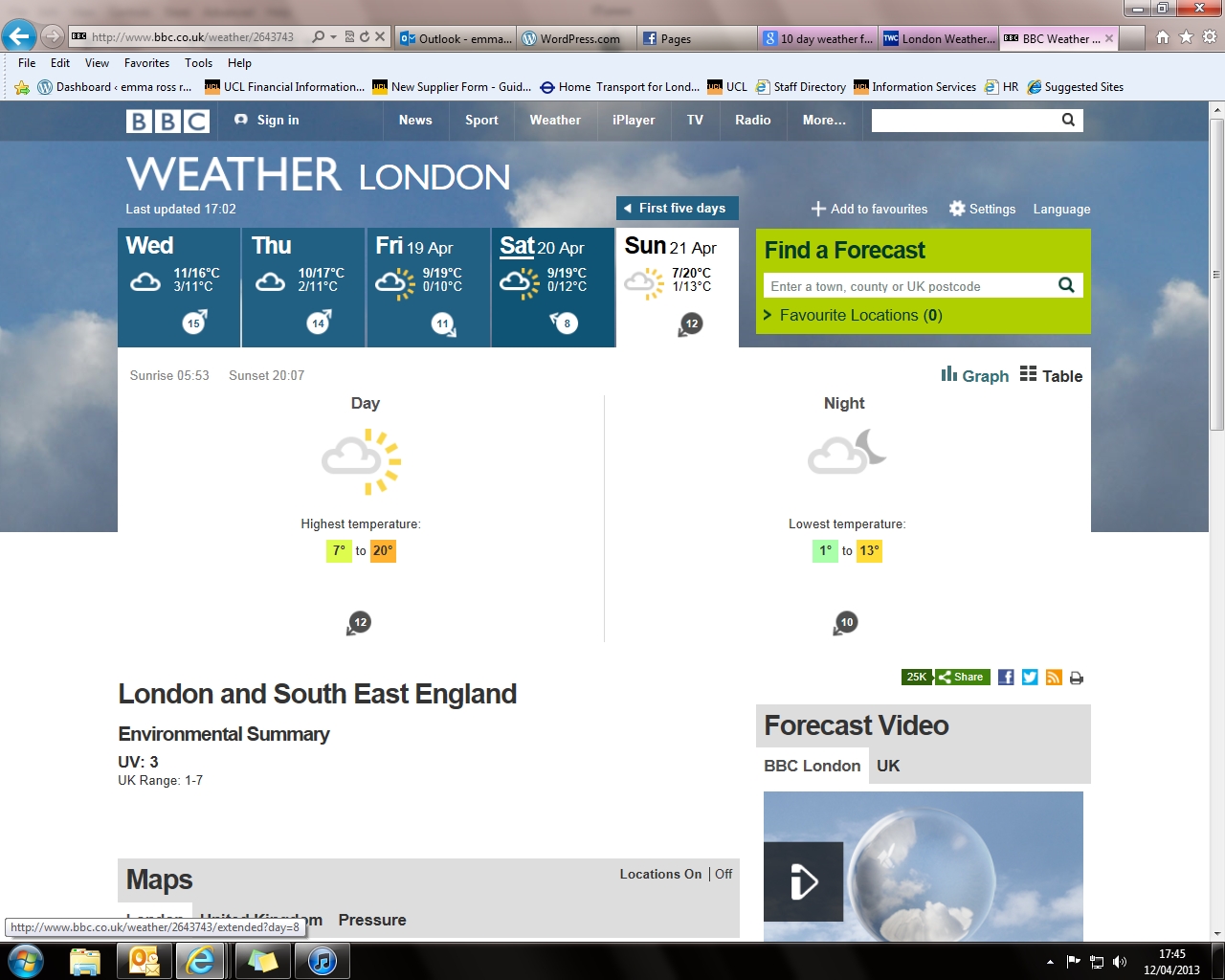Switch to the WordPress.com tab
1225x980 pixels.
pos(577,38)
